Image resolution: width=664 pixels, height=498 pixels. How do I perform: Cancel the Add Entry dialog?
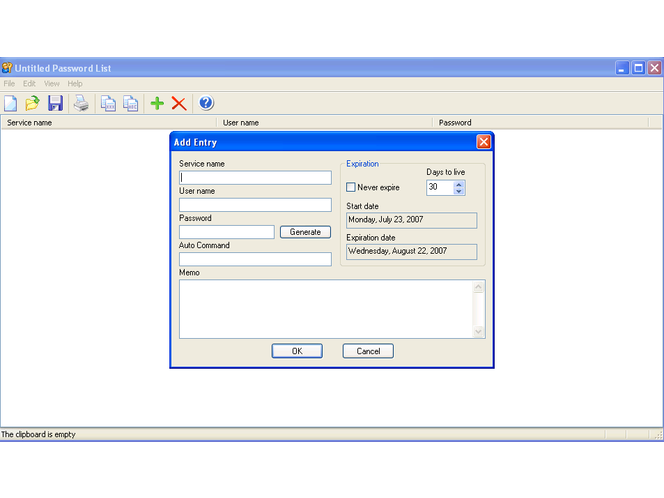(x=368, y=351)
